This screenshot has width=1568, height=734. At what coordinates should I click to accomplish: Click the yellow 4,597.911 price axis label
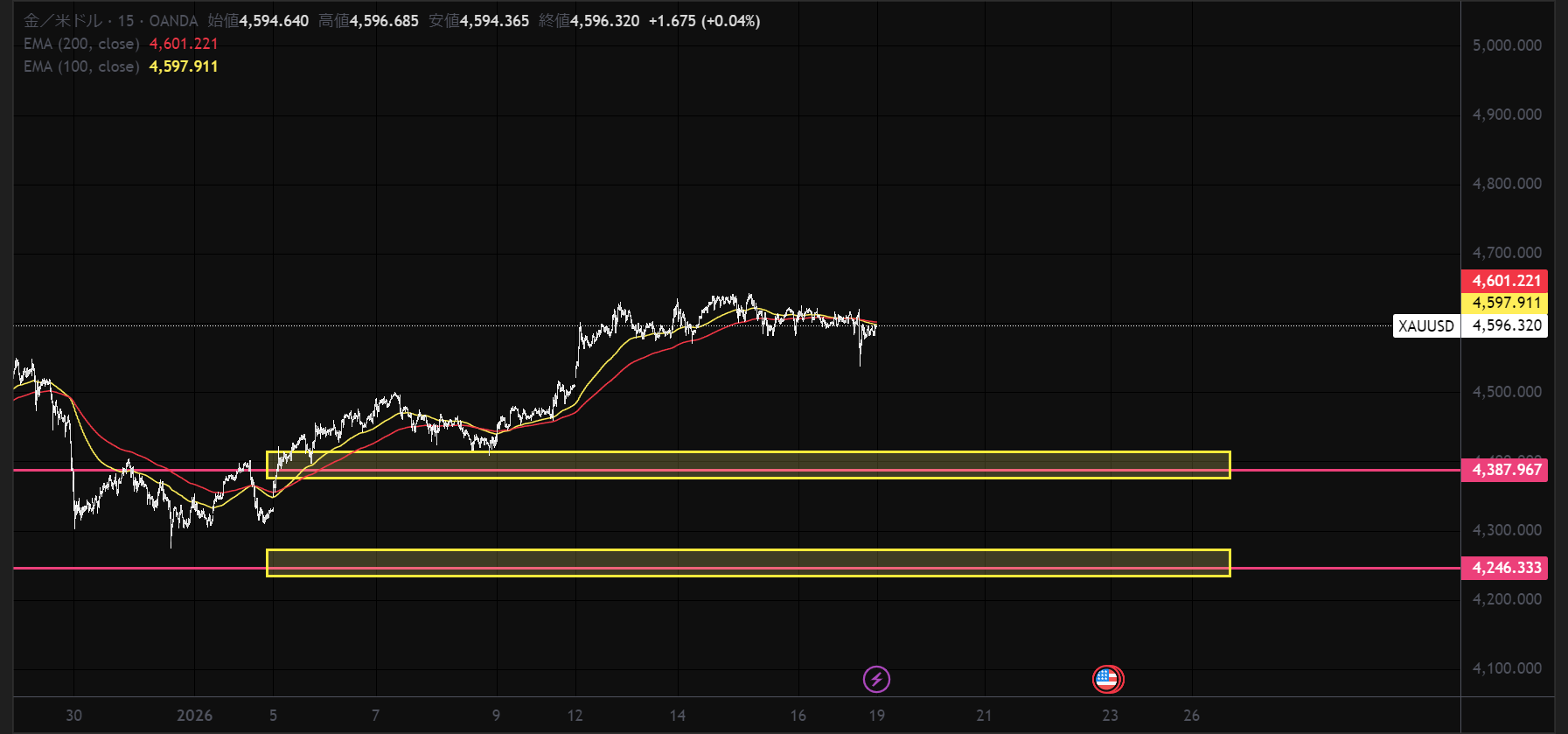(1505, 303)
